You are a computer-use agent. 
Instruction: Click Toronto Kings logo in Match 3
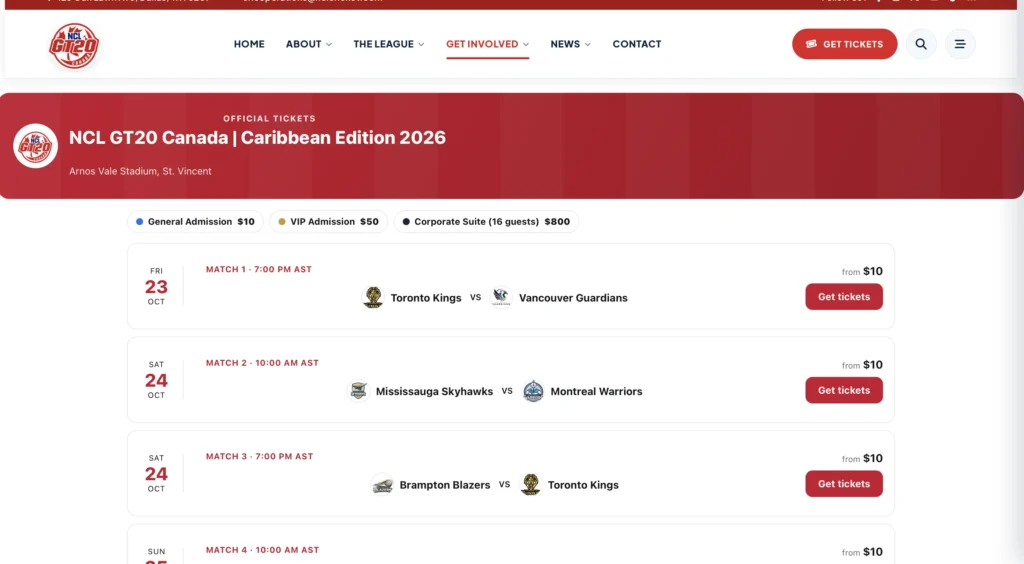tap(530, 485)
